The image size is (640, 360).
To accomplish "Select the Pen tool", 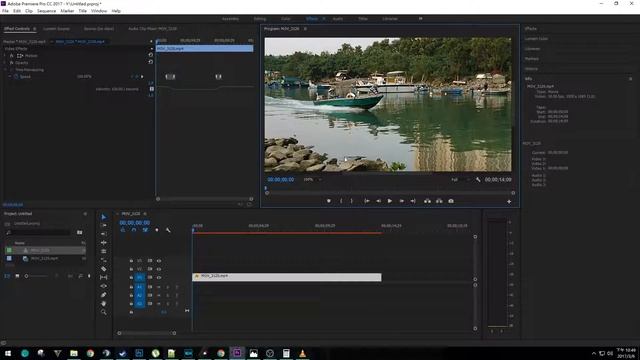I will (104, 295).
